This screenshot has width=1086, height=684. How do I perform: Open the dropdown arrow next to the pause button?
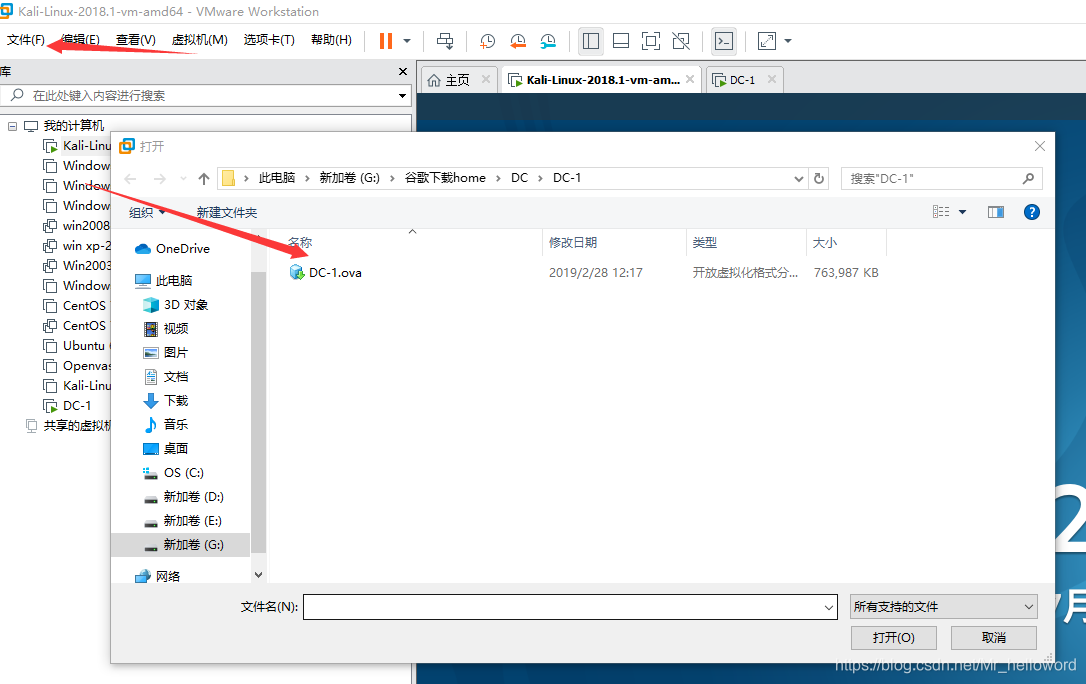(407, 41)
